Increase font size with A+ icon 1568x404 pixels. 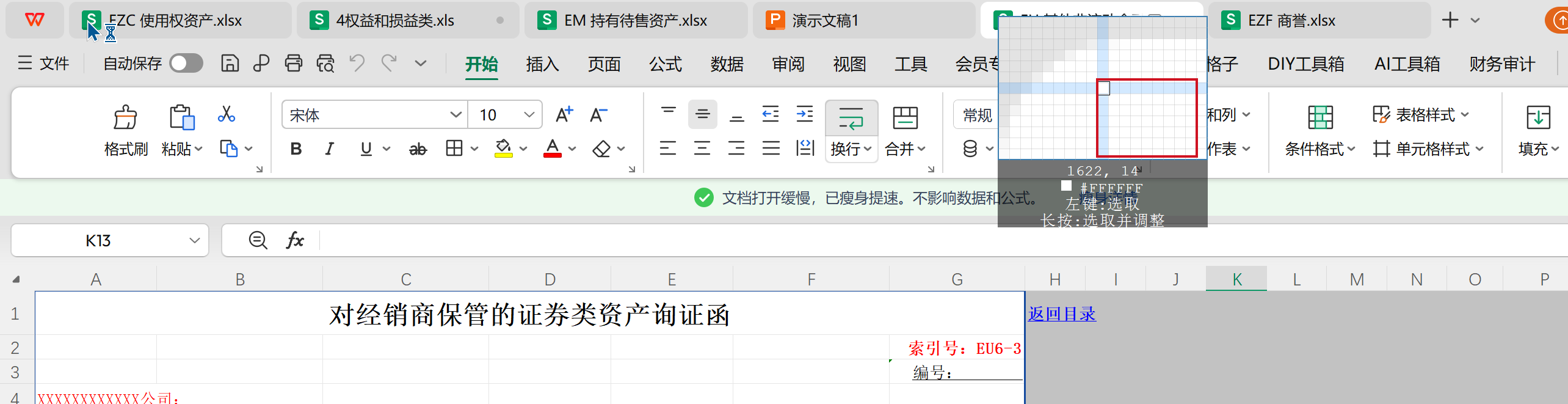coord(564,115)
